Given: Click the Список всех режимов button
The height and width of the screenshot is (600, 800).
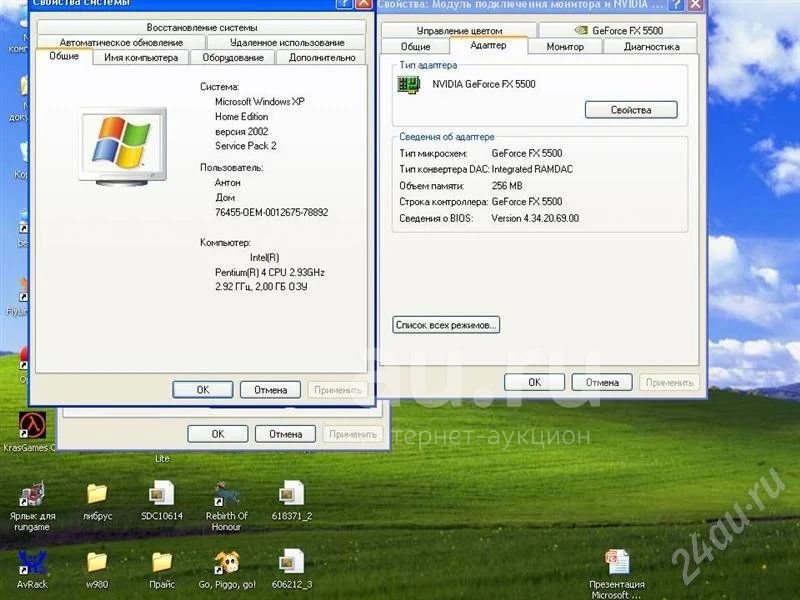Looking at the screenshot, I should [x=446, y=325].
